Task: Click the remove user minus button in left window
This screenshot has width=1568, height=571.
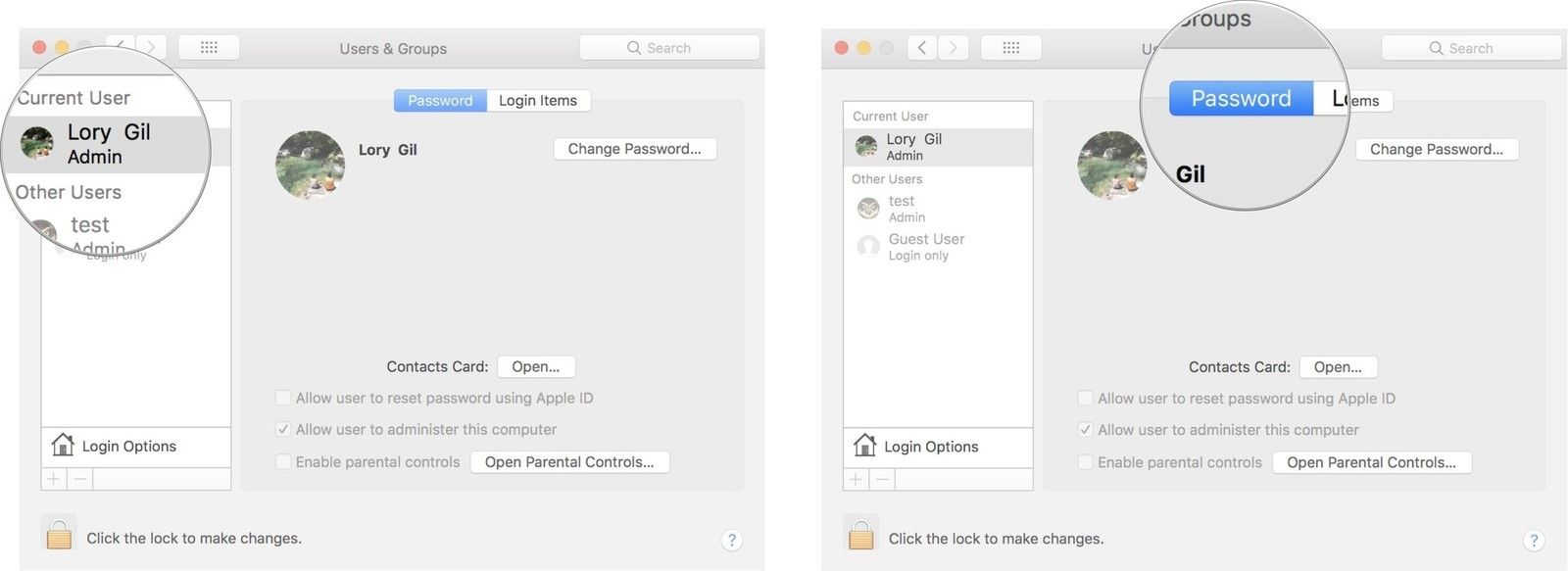Action: click(x=81, y=479)
